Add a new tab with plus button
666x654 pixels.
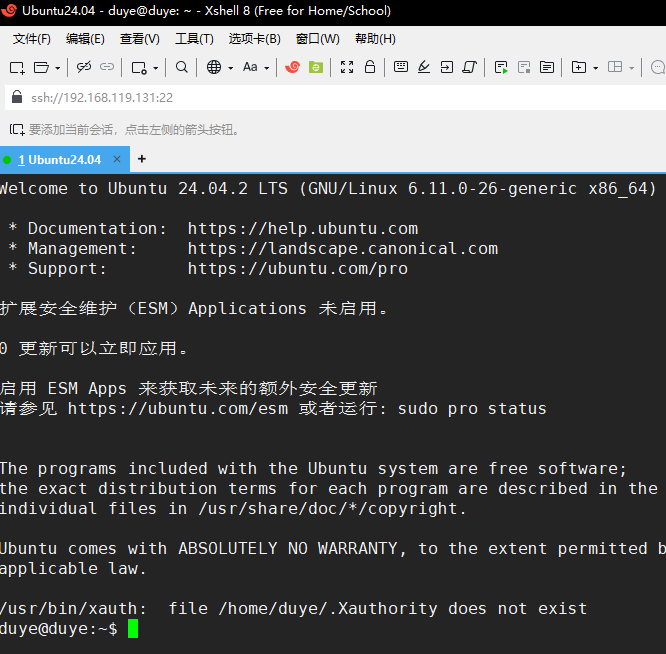coord(142,159)
